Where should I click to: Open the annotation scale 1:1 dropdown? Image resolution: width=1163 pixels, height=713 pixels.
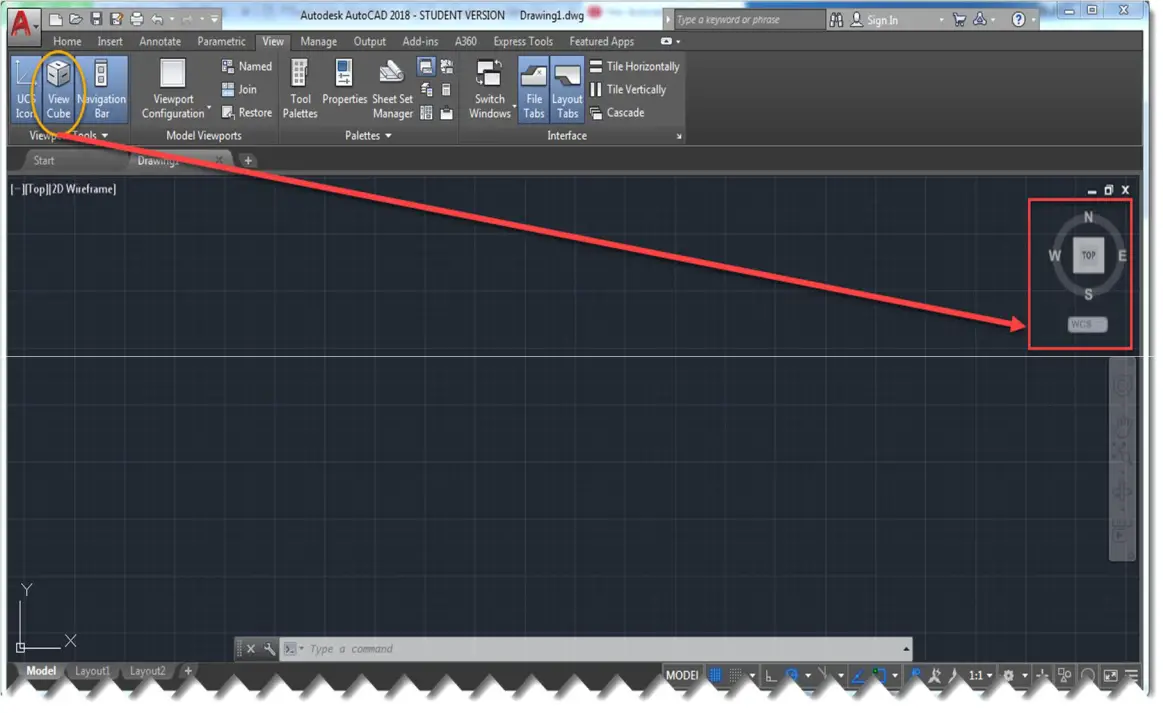tap(981, 675)
